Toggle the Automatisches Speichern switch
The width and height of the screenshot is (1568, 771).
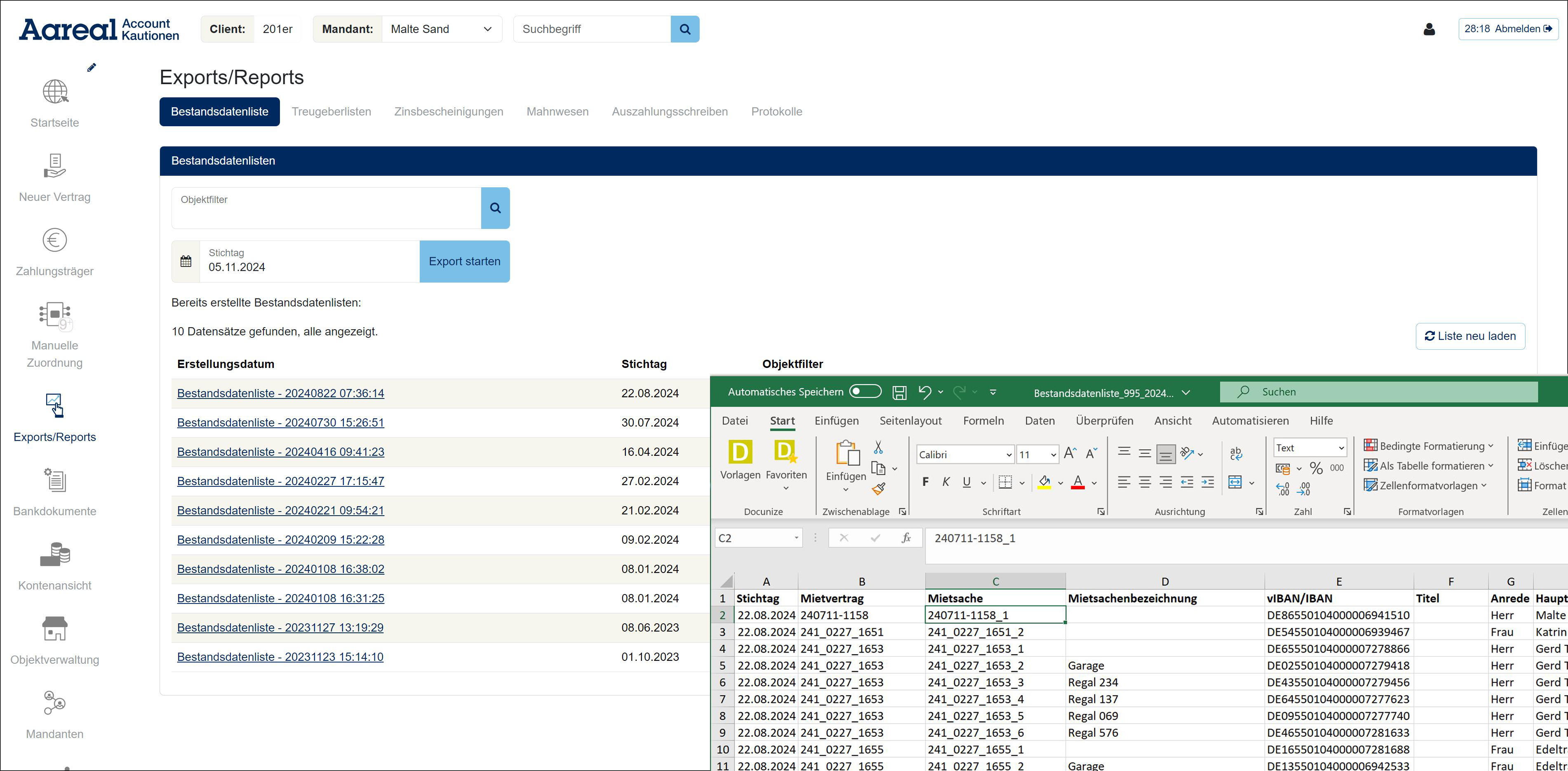tap(865, 391)
